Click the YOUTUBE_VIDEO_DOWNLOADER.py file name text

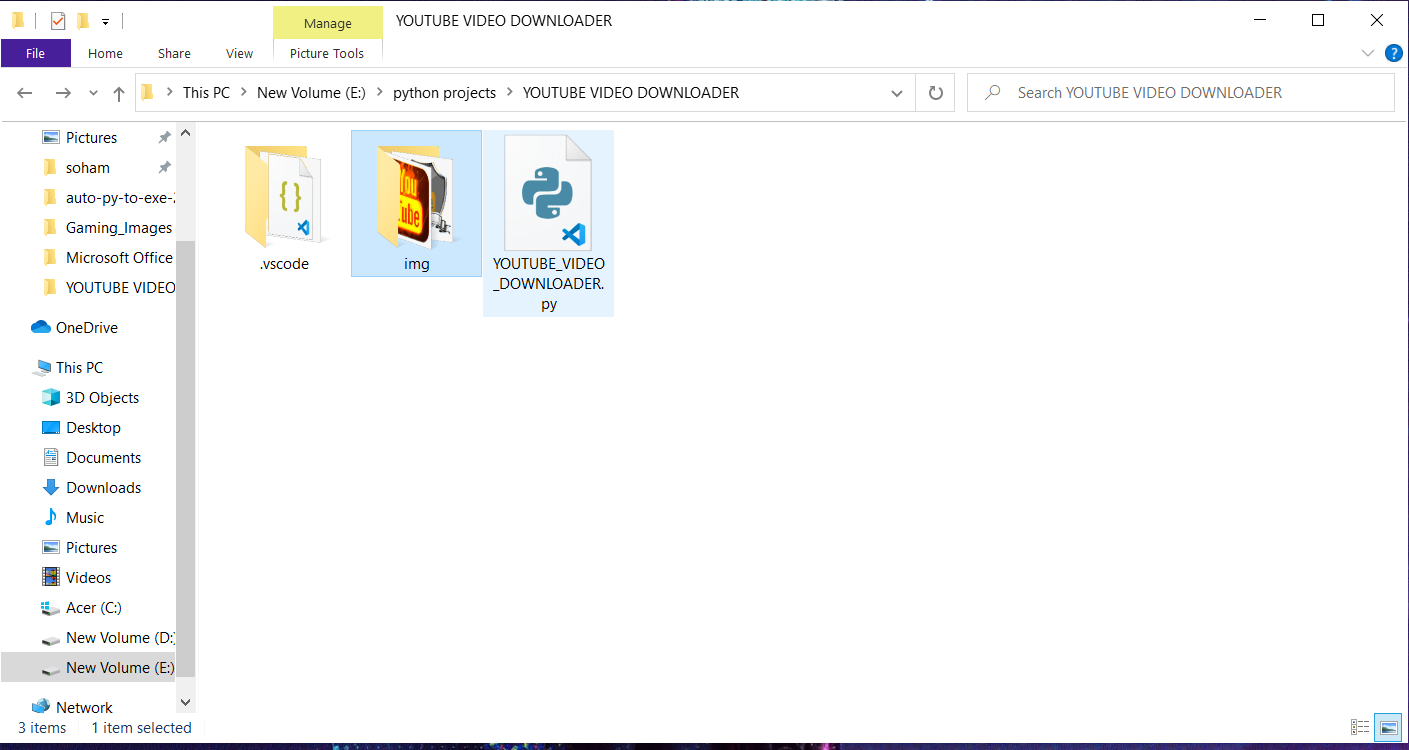tap(548, 284)
